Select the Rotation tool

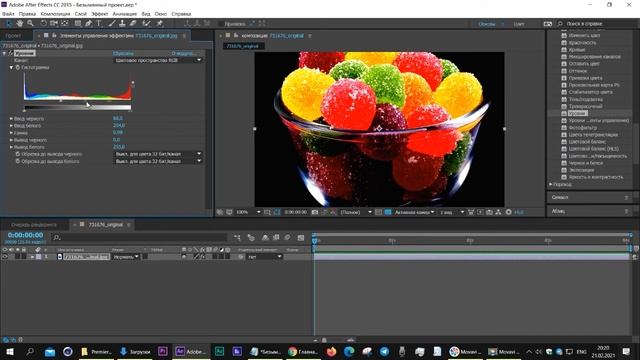[44, 24]
